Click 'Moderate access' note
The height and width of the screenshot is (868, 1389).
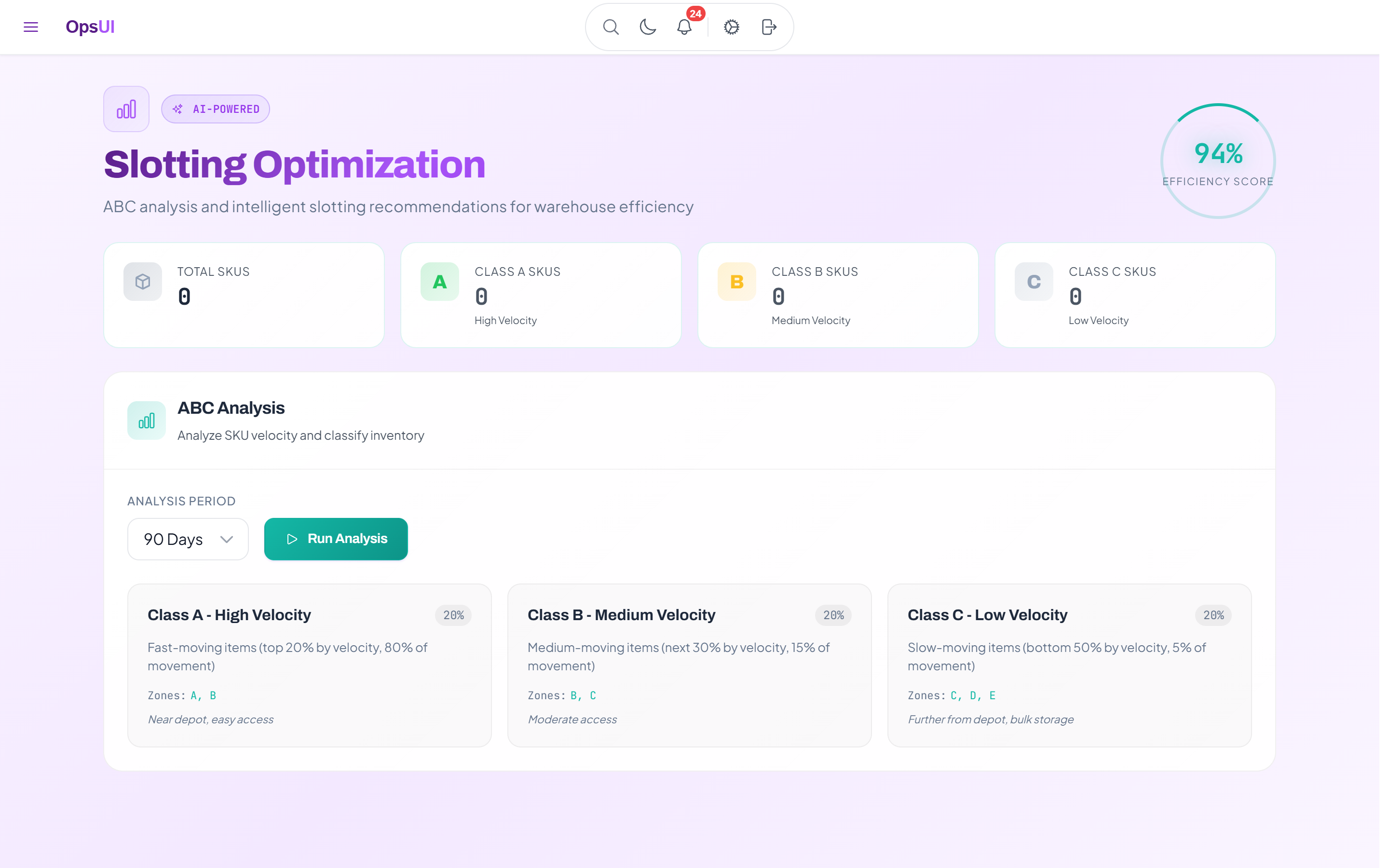pyautogui.click(x=572, y=719)
